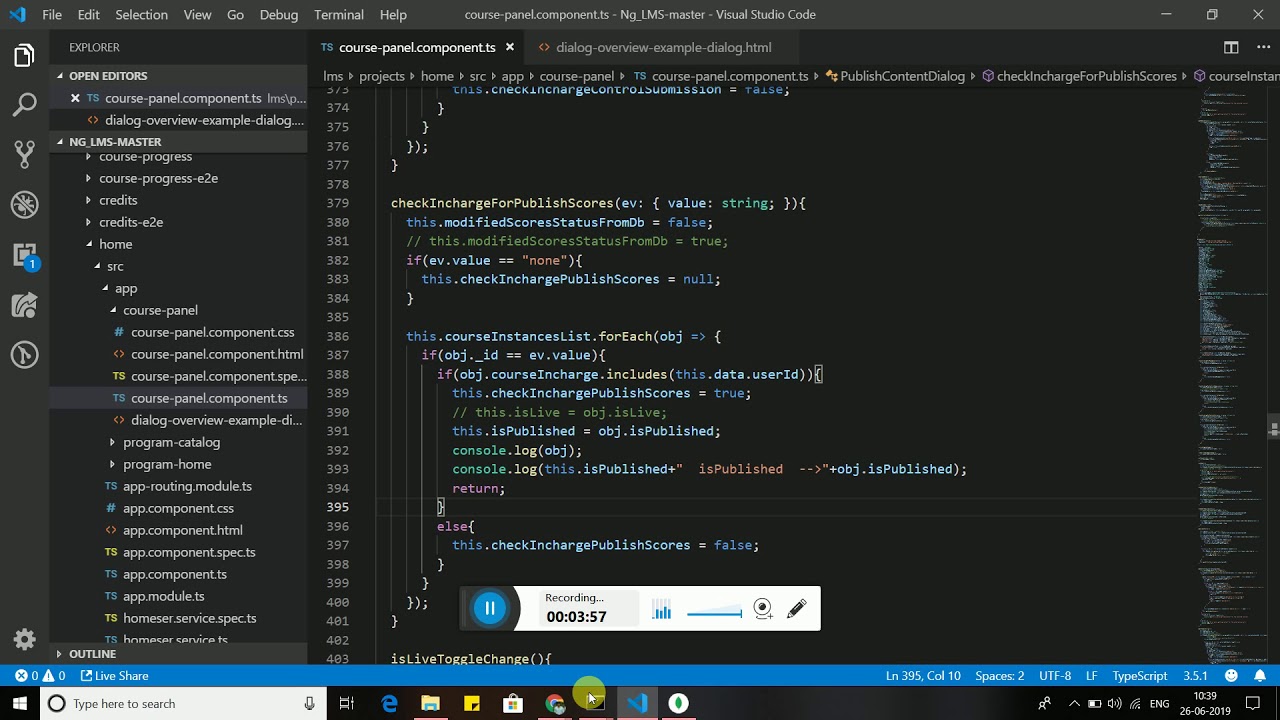Open the GitLens view in activity bar
The width and height of the screenshot is (1280, 720).
point(24,355)
